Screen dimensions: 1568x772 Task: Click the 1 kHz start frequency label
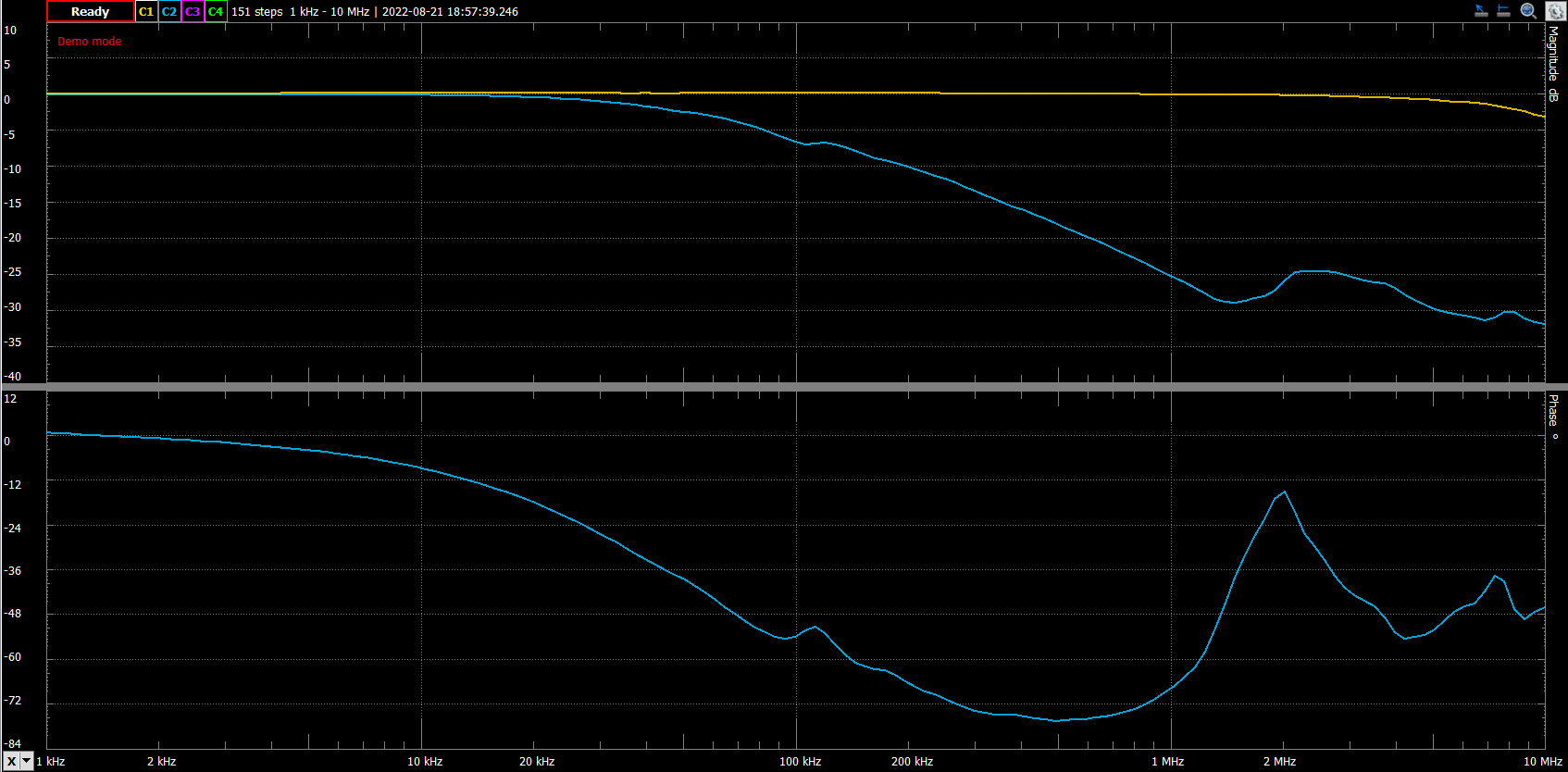point(51,762)
